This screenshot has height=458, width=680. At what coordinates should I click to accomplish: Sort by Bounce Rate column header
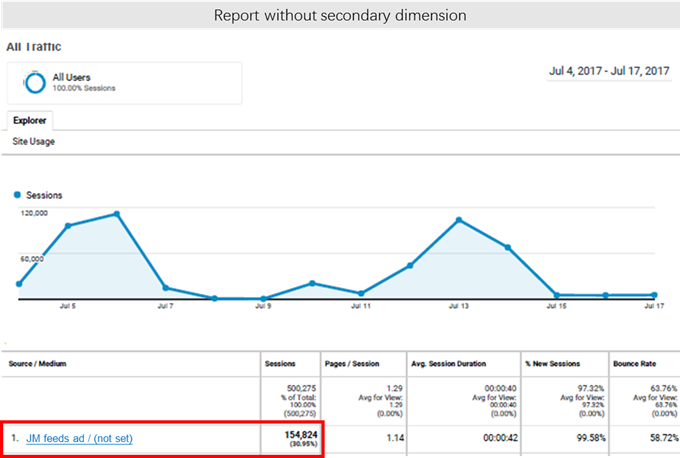[x=634, y=363]
